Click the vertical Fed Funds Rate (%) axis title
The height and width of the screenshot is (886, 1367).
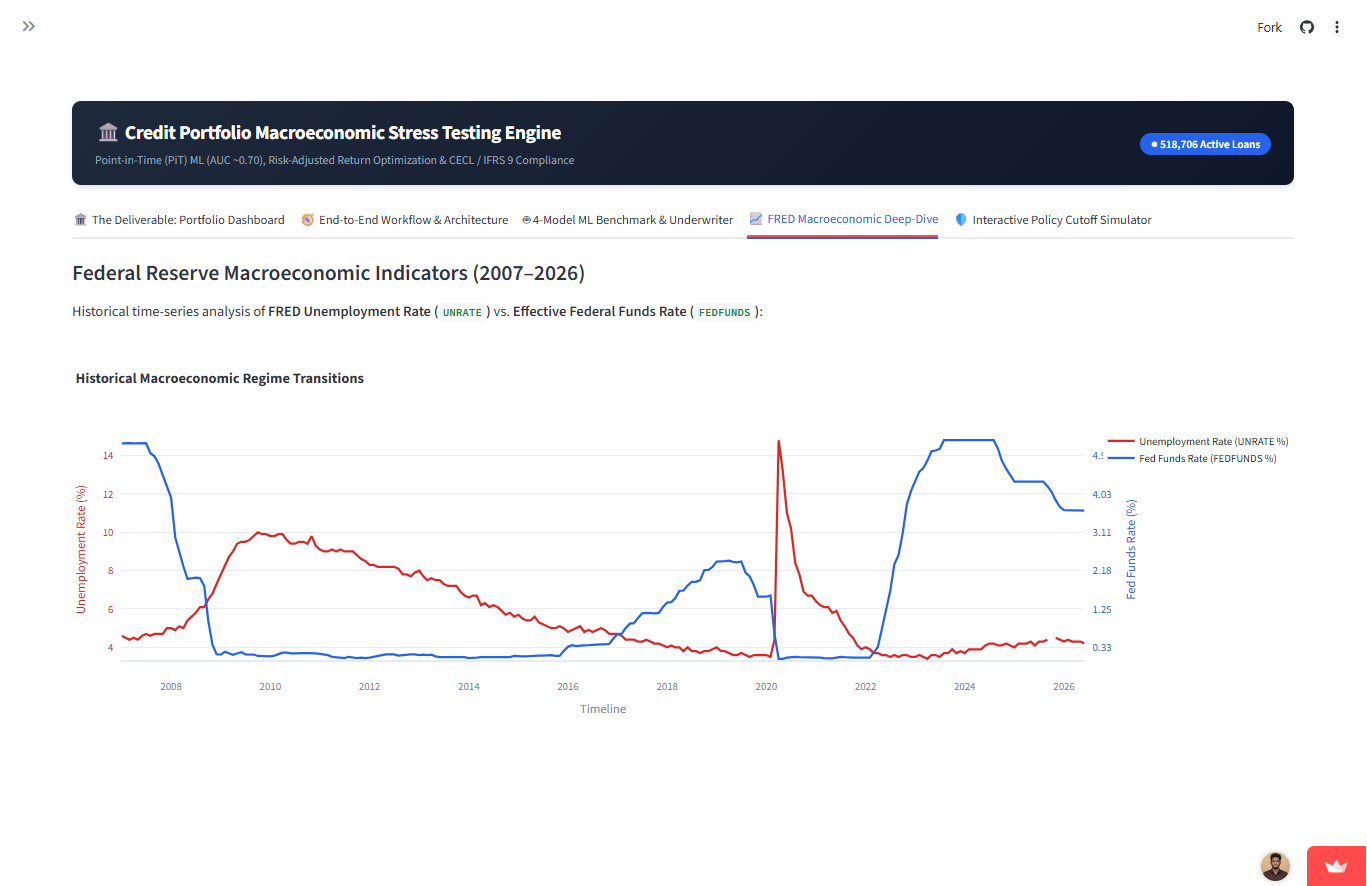[1132, 549]
